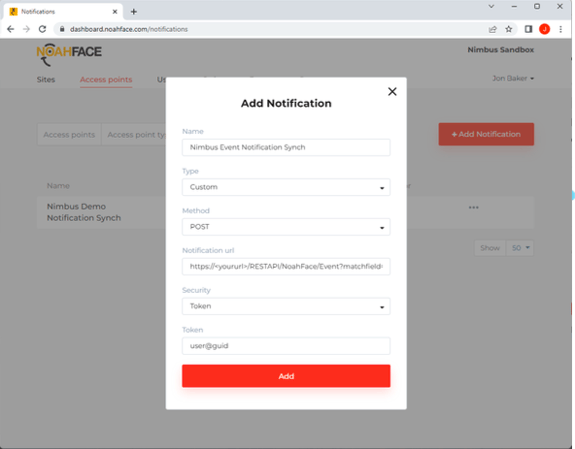
Task: Reload the current page
Action: (43, 29)
